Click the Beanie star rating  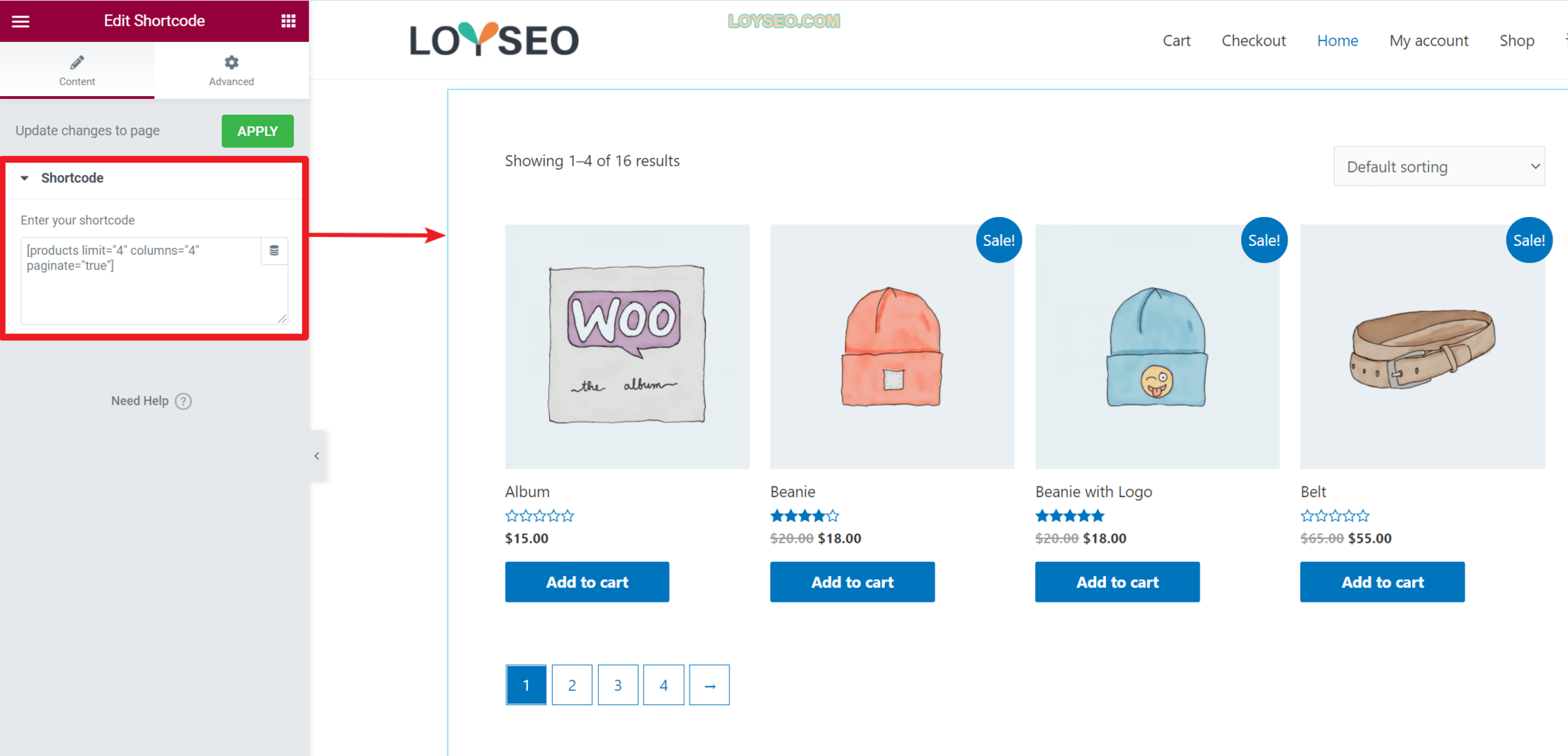pyautogui.click(x=805, y=515)
